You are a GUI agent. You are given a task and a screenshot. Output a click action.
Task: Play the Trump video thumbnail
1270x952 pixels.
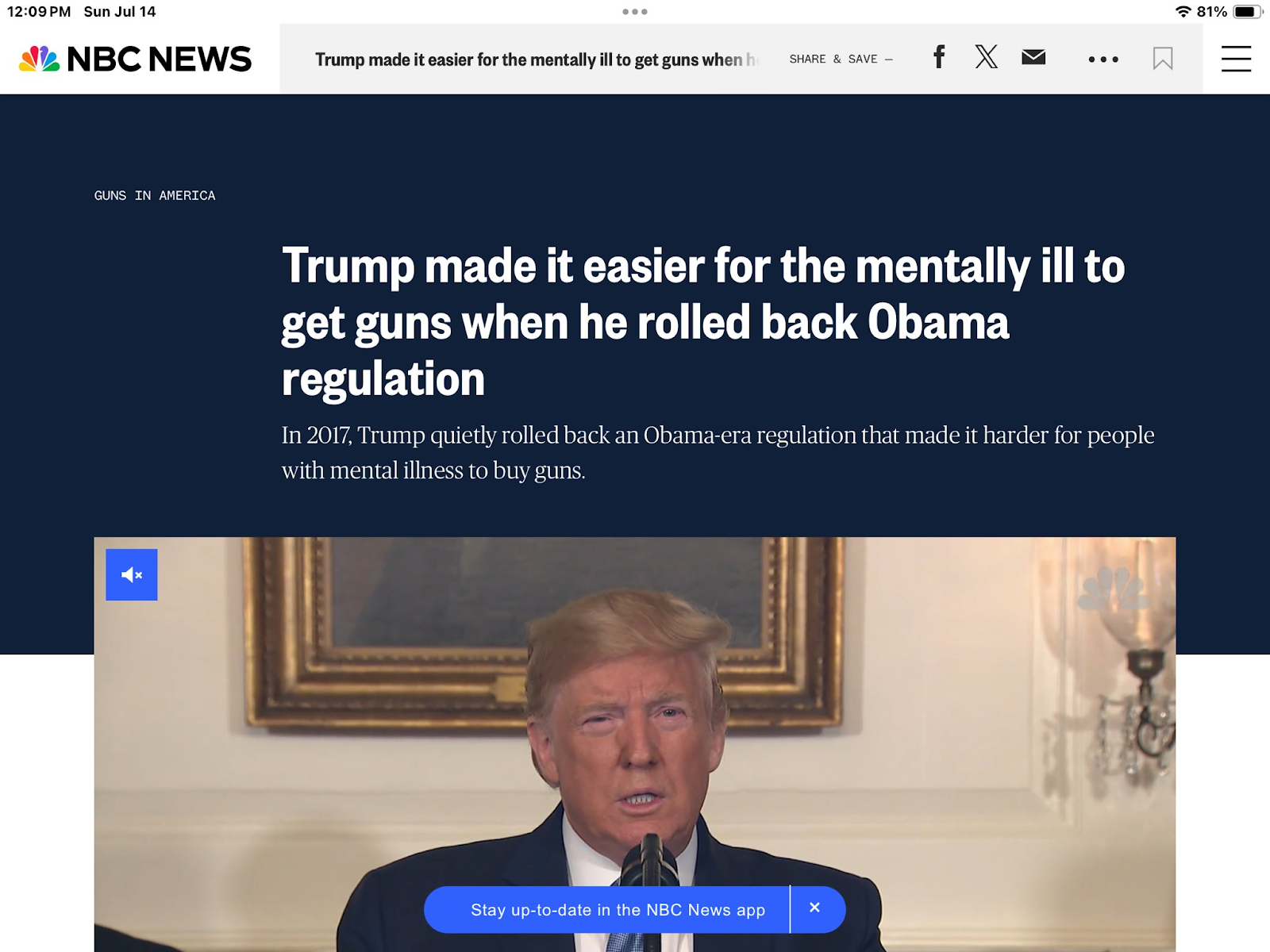pyautogui.click(x=635, y=744)
